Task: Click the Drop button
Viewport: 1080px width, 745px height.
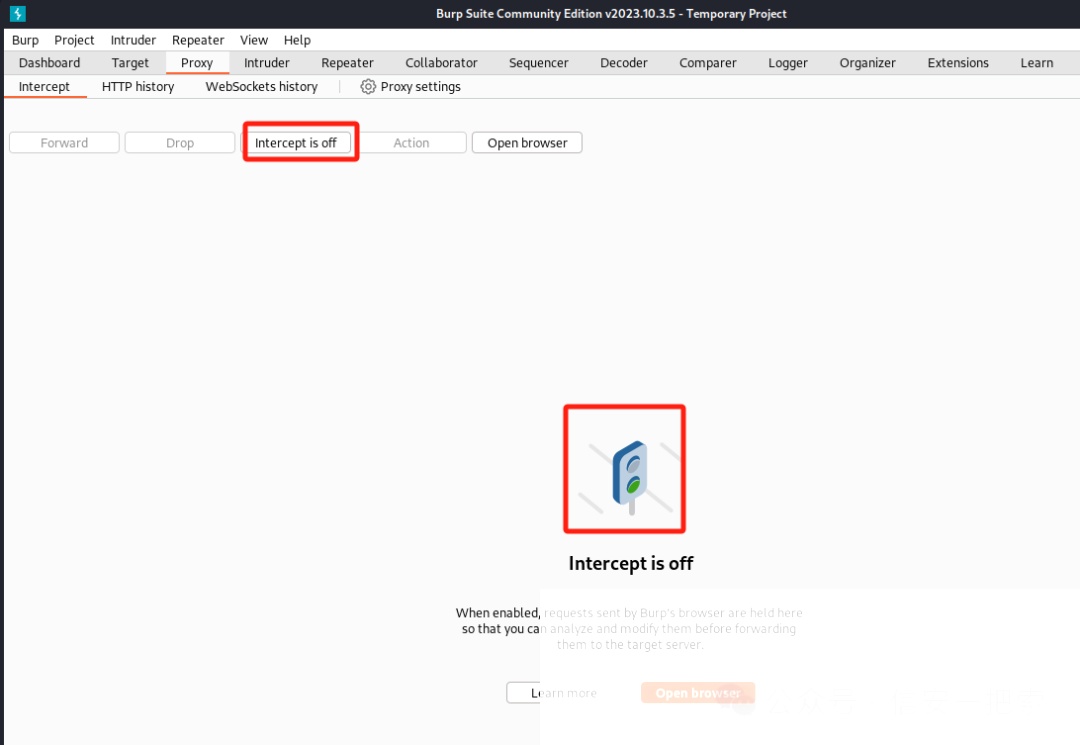Action: 180,143
